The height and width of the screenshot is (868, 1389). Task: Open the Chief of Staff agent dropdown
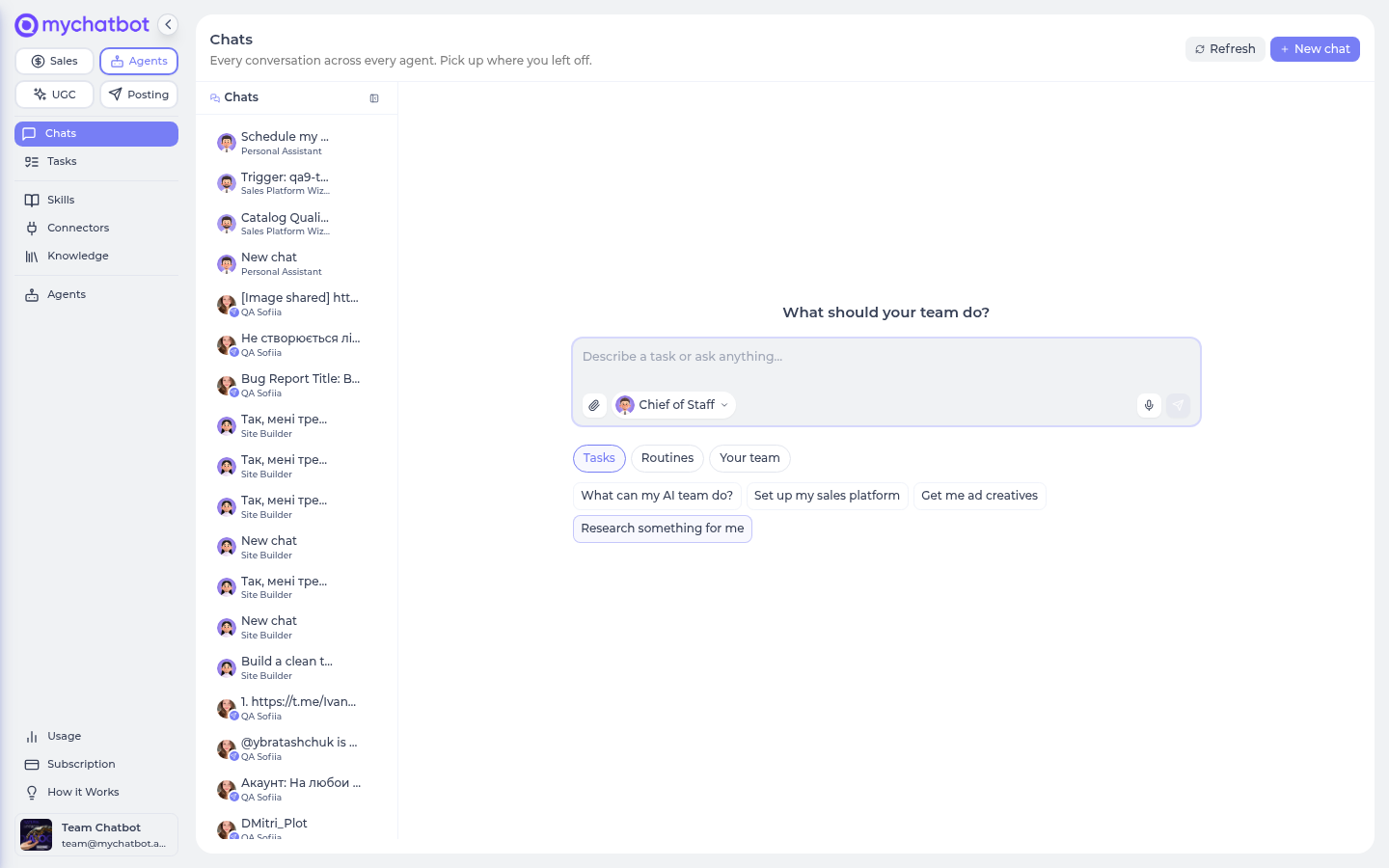673,405
